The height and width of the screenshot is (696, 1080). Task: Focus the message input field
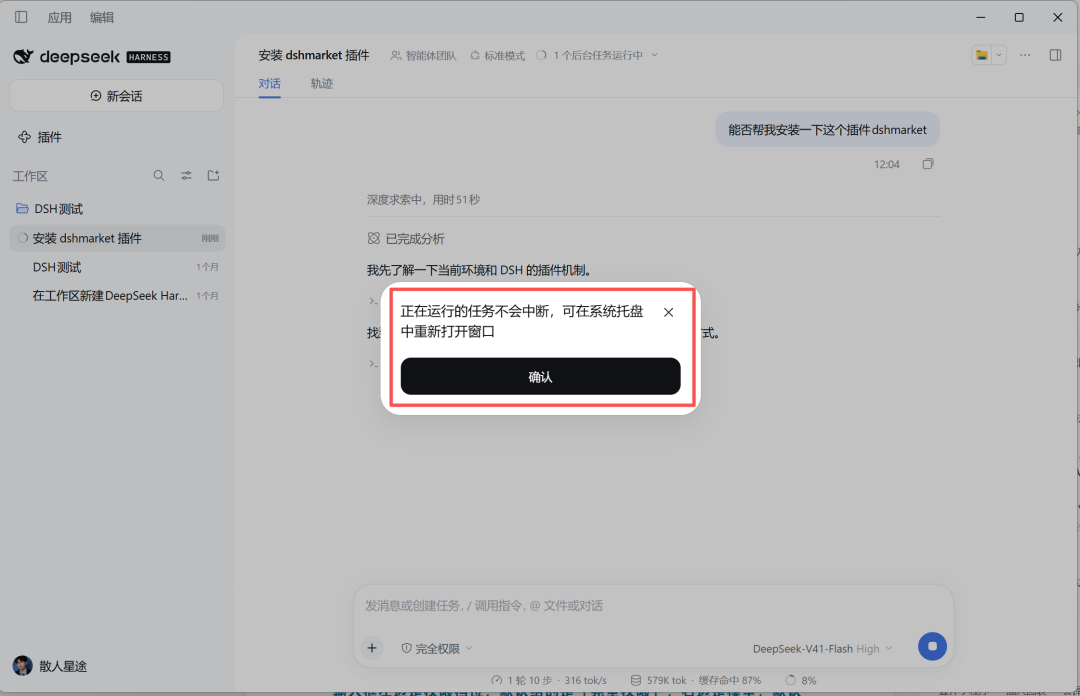653,606
